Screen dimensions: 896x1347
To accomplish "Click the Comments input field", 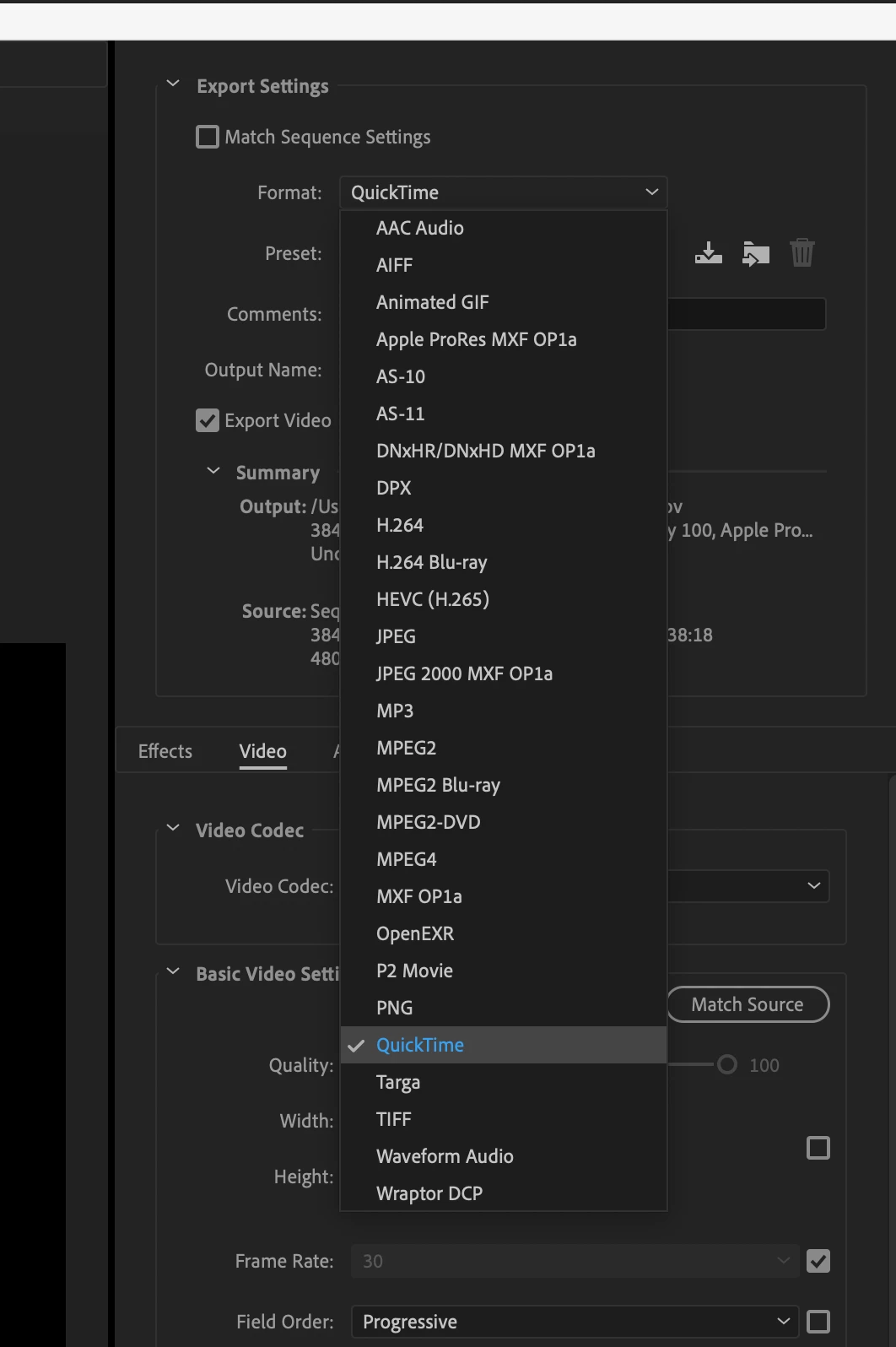I will tap(747, 314).
